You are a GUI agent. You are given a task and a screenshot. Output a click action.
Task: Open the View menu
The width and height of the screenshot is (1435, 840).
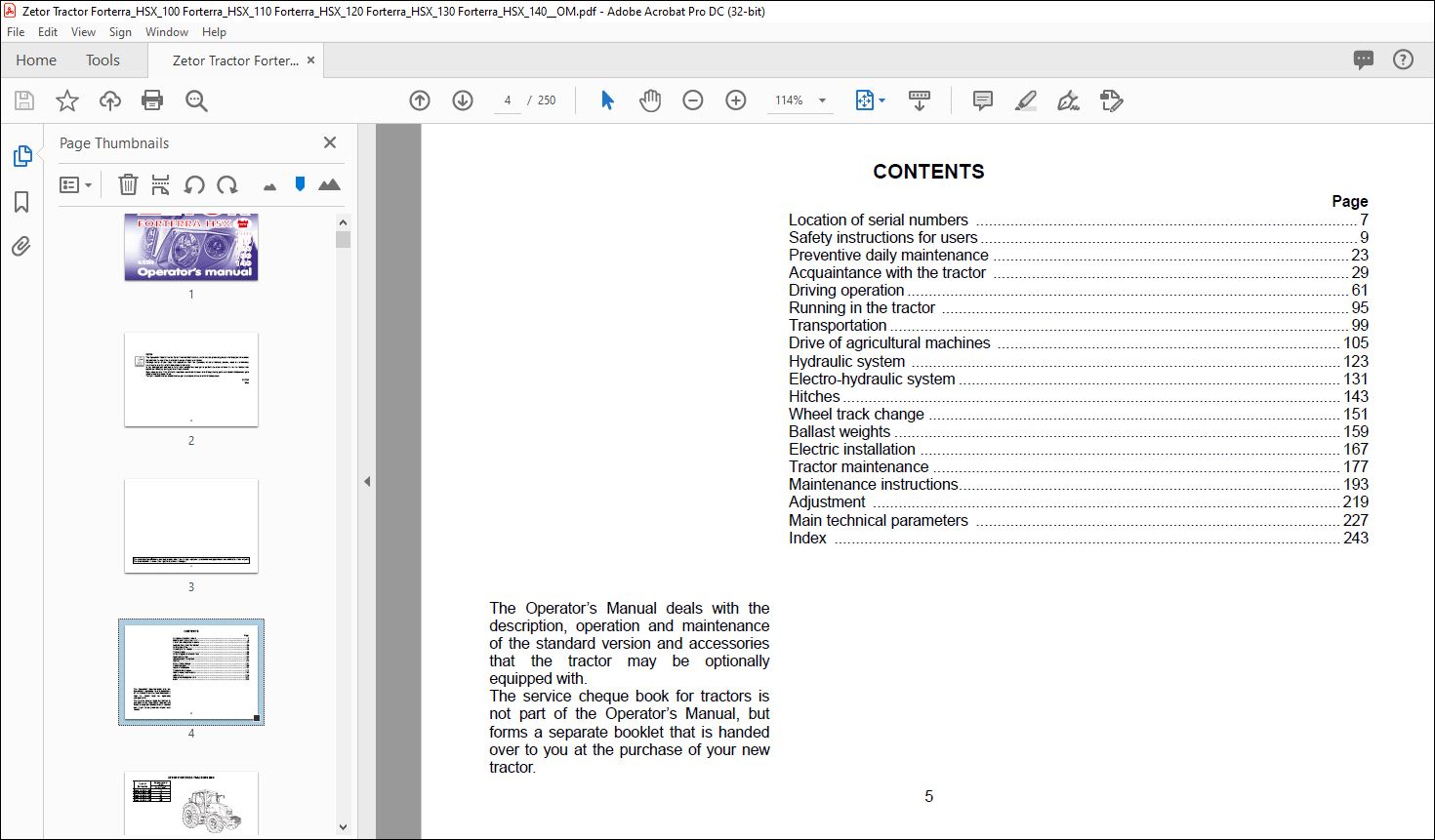83,32
